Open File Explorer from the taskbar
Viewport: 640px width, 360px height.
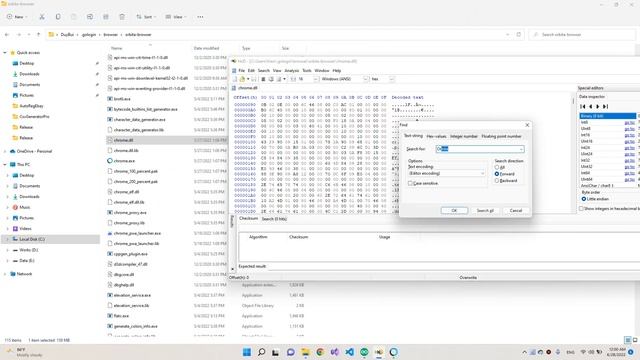pos(305,352)
